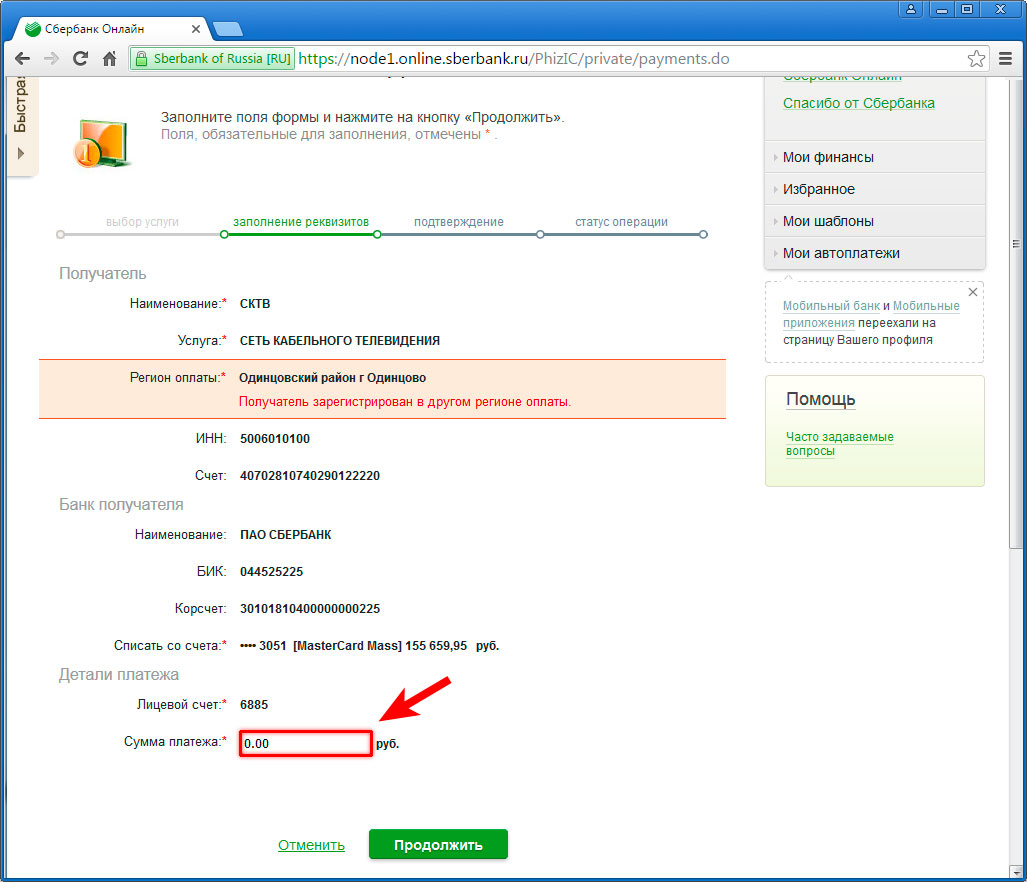Click the статус операции step label

pyautogui.click(x=621, y=222)
